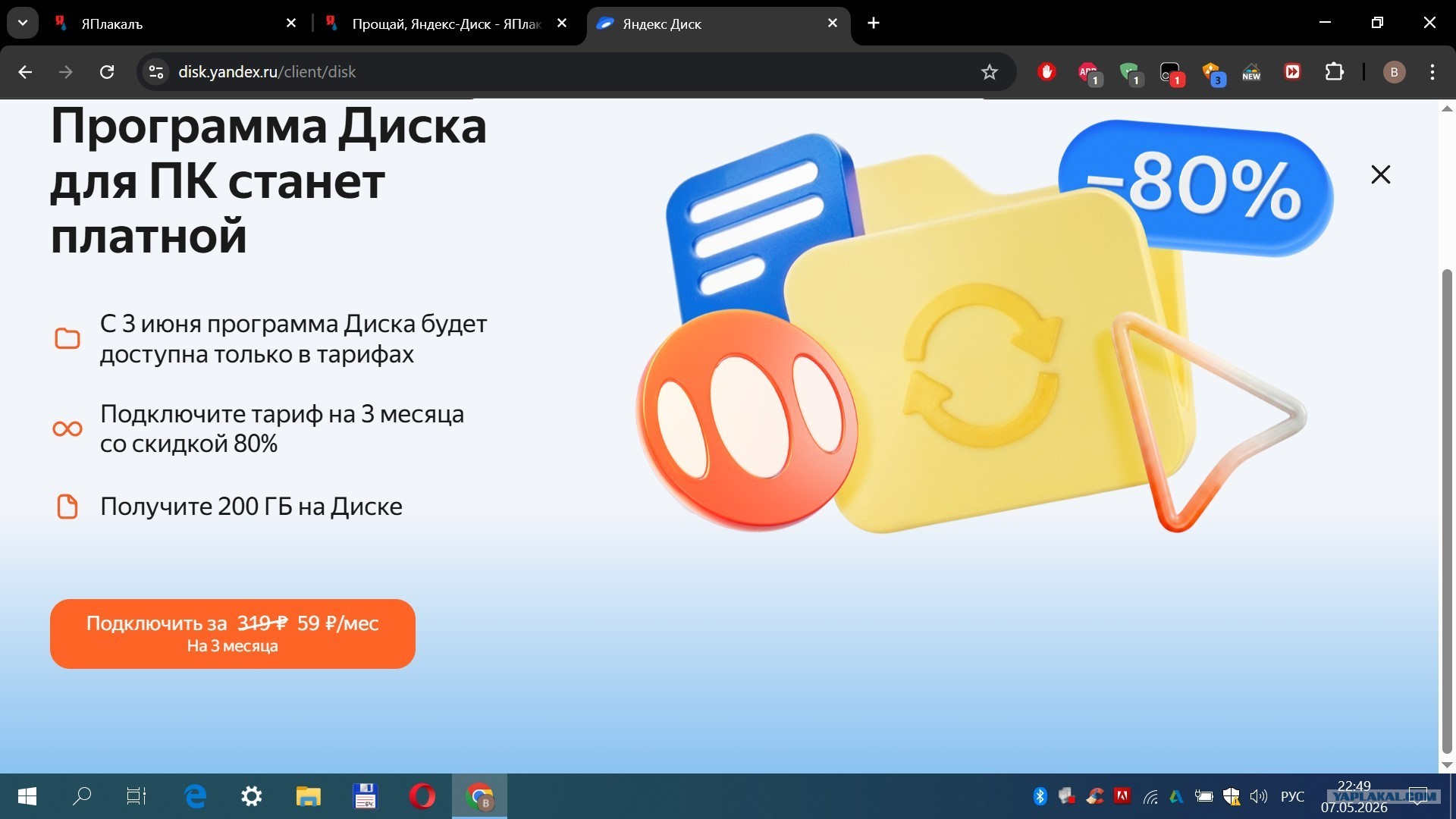
Task: Launch Microsoft Edge from taskbar
Action: pos(196,796)
